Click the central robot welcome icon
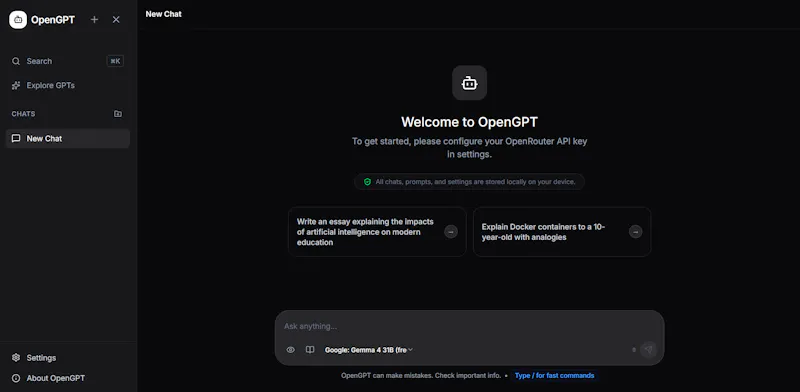800x392 pixels. tap(469, 83)
